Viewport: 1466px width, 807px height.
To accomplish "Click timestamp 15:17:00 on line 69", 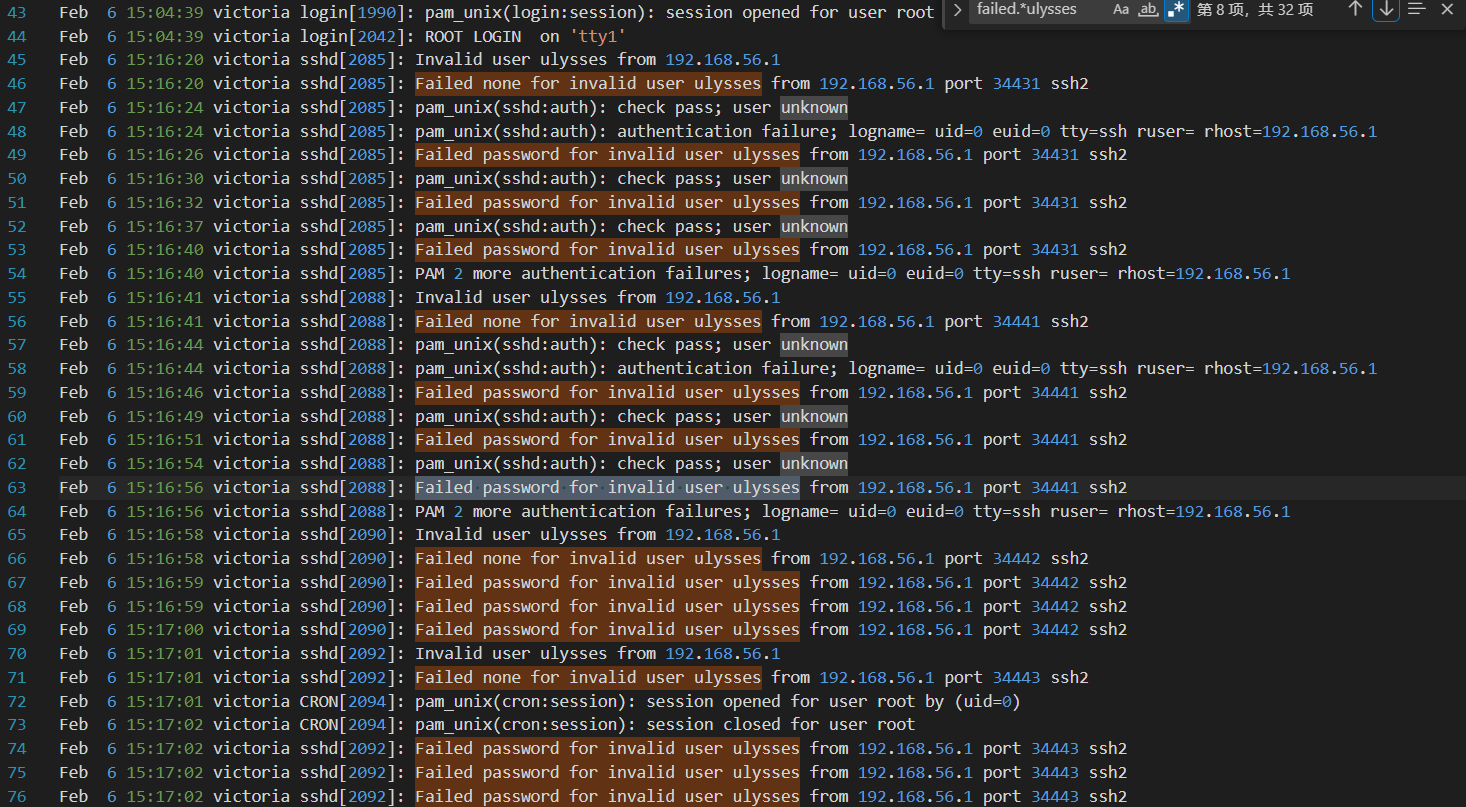I will coord(165,630).
